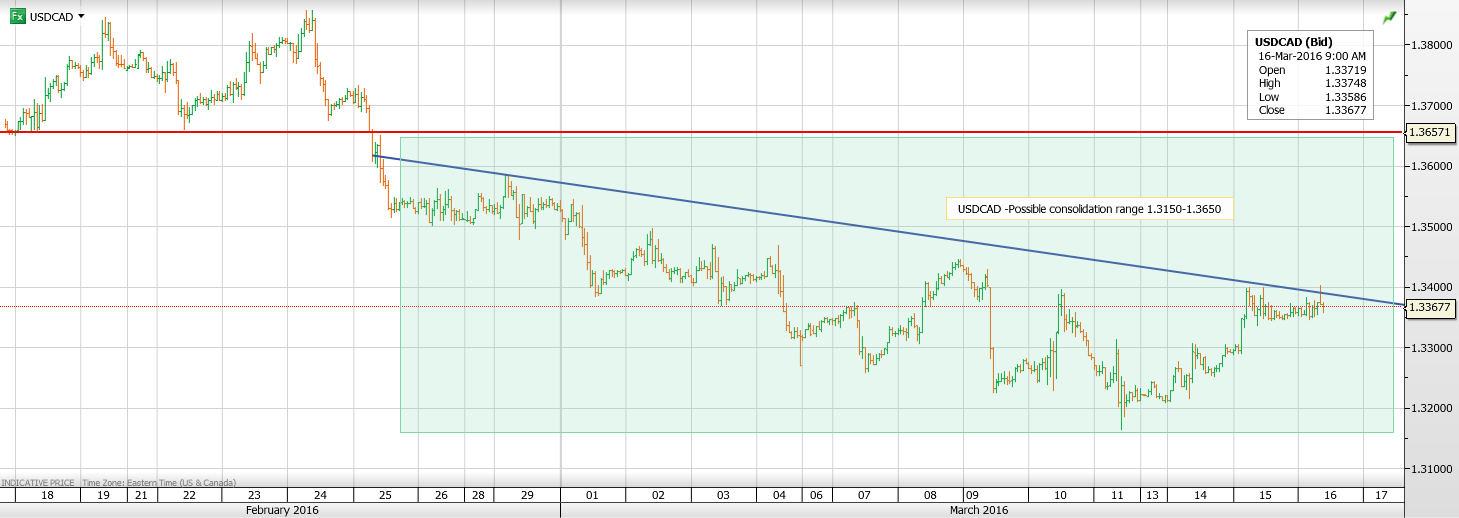Image resolution: width=1459 pixels, height=518 pixels.
Task: Select the consolidation range text annotation
Action: pyautogui.click(x=1089, y=209)
